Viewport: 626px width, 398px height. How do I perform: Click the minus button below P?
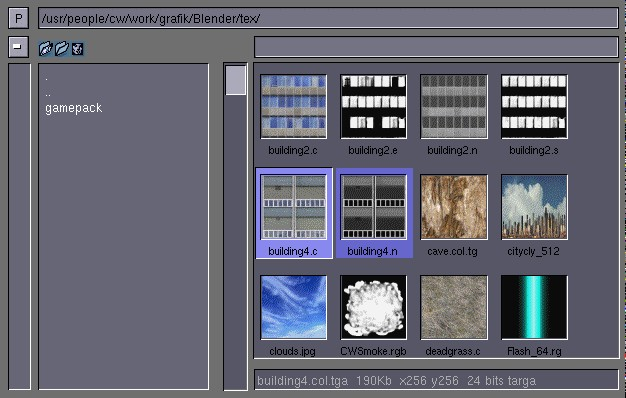point(18,47)
